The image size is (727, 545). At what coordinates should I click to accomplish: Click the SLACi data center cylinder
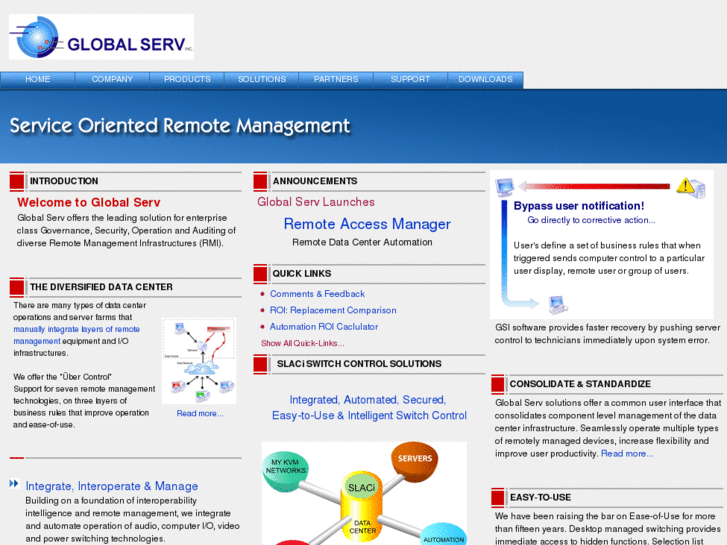point(362,508)
